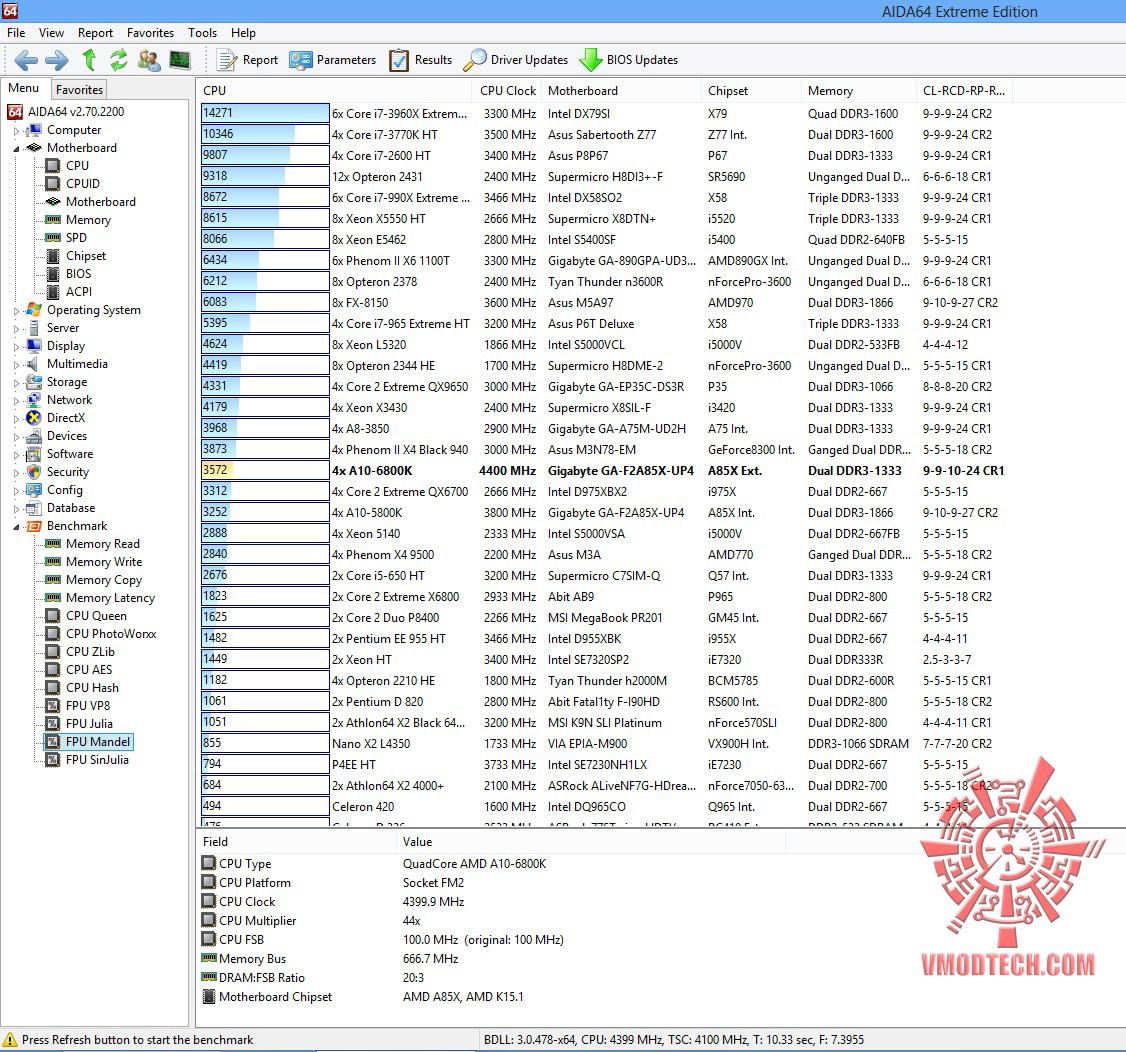The image size is (1126, 1052).
Task: Open the Favorites menu
Action: [150, 33]
